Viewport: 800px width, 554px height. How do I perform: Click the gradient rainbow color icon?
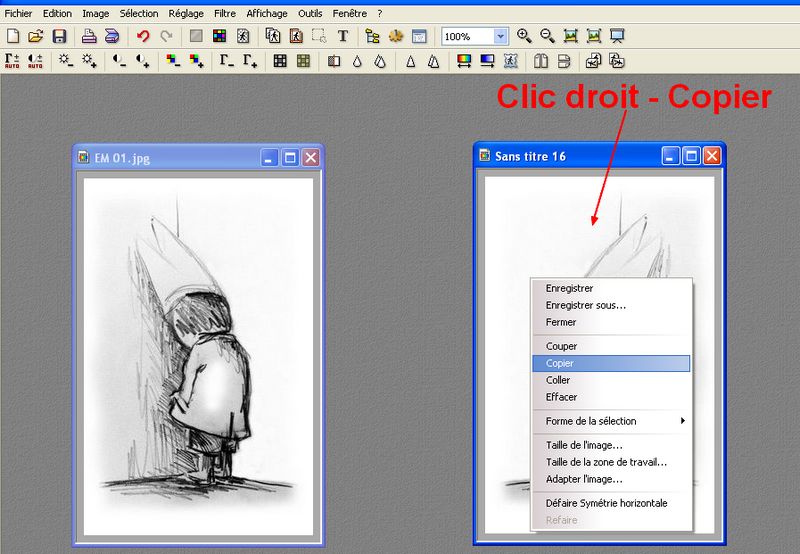pos(464,61)
